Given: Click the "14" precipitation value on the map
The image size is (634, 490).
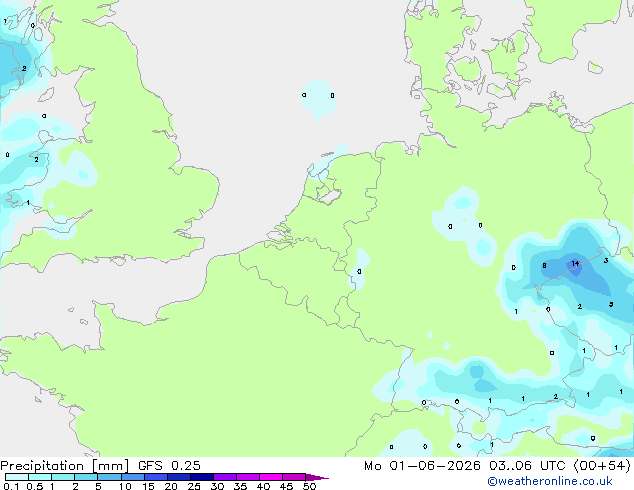Looking at the screenshot, I should tap(575, 264).
